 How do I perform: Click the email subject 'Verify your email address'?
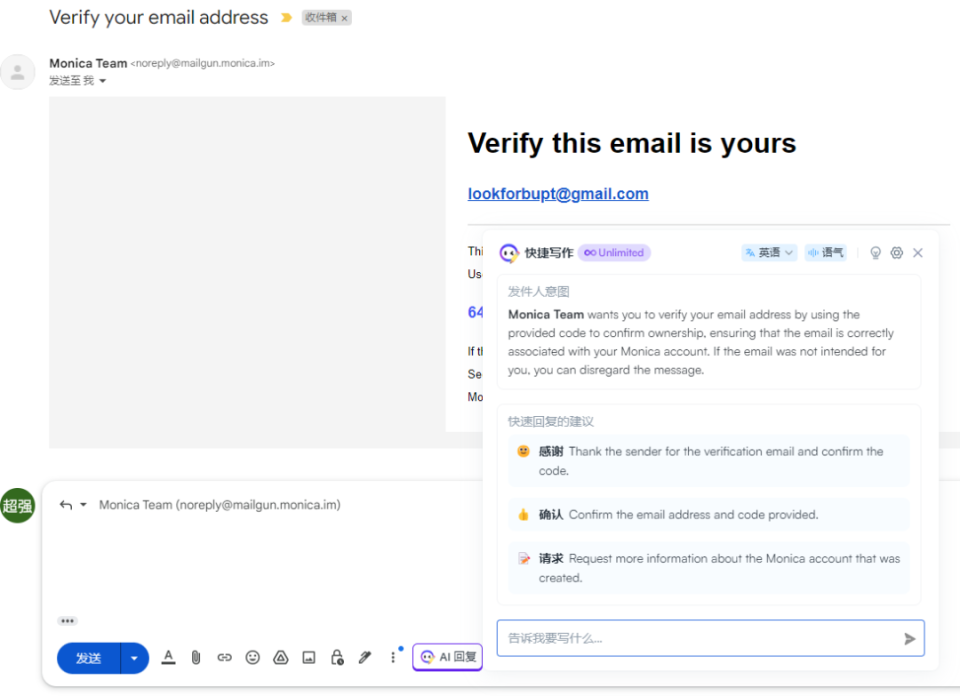159,17
